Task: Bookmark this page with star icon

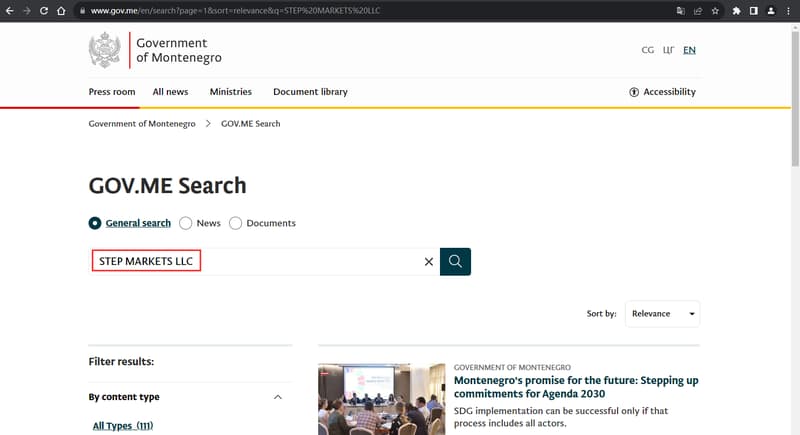Action: pos(715,11)
